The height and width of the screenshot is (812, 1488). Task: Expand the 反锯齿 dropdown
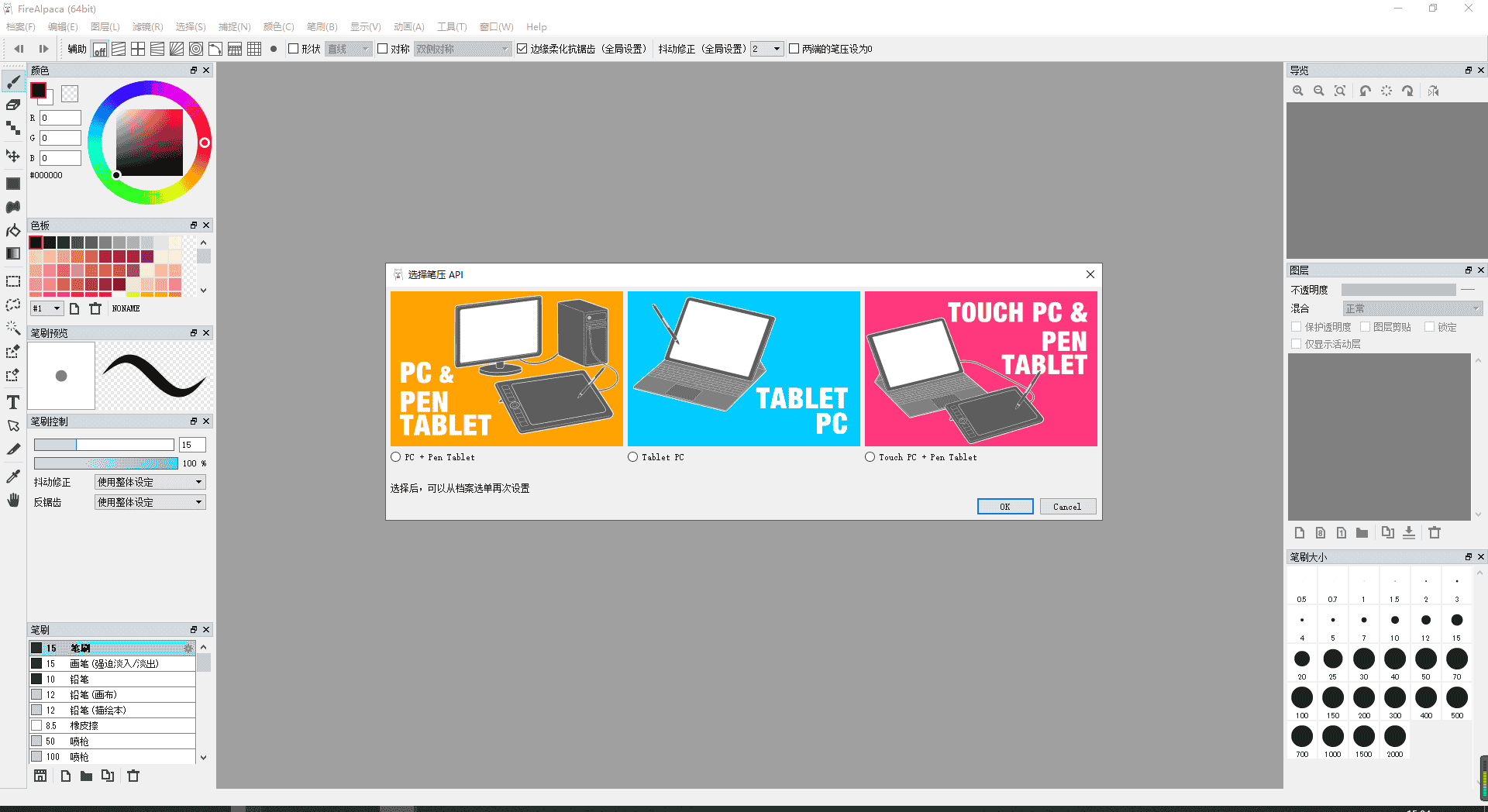point(150,502)
